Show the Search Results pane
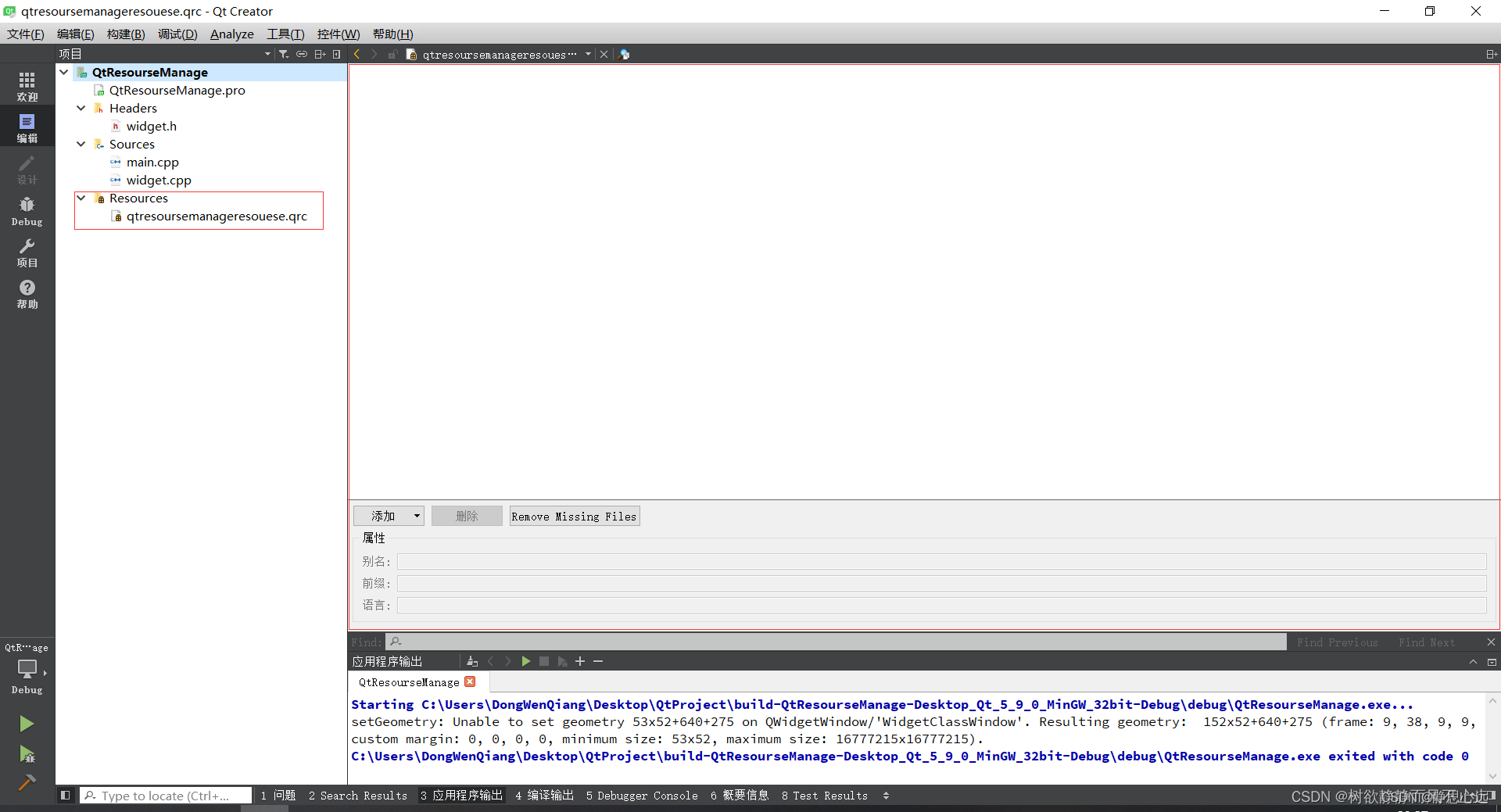 (358, 795)
